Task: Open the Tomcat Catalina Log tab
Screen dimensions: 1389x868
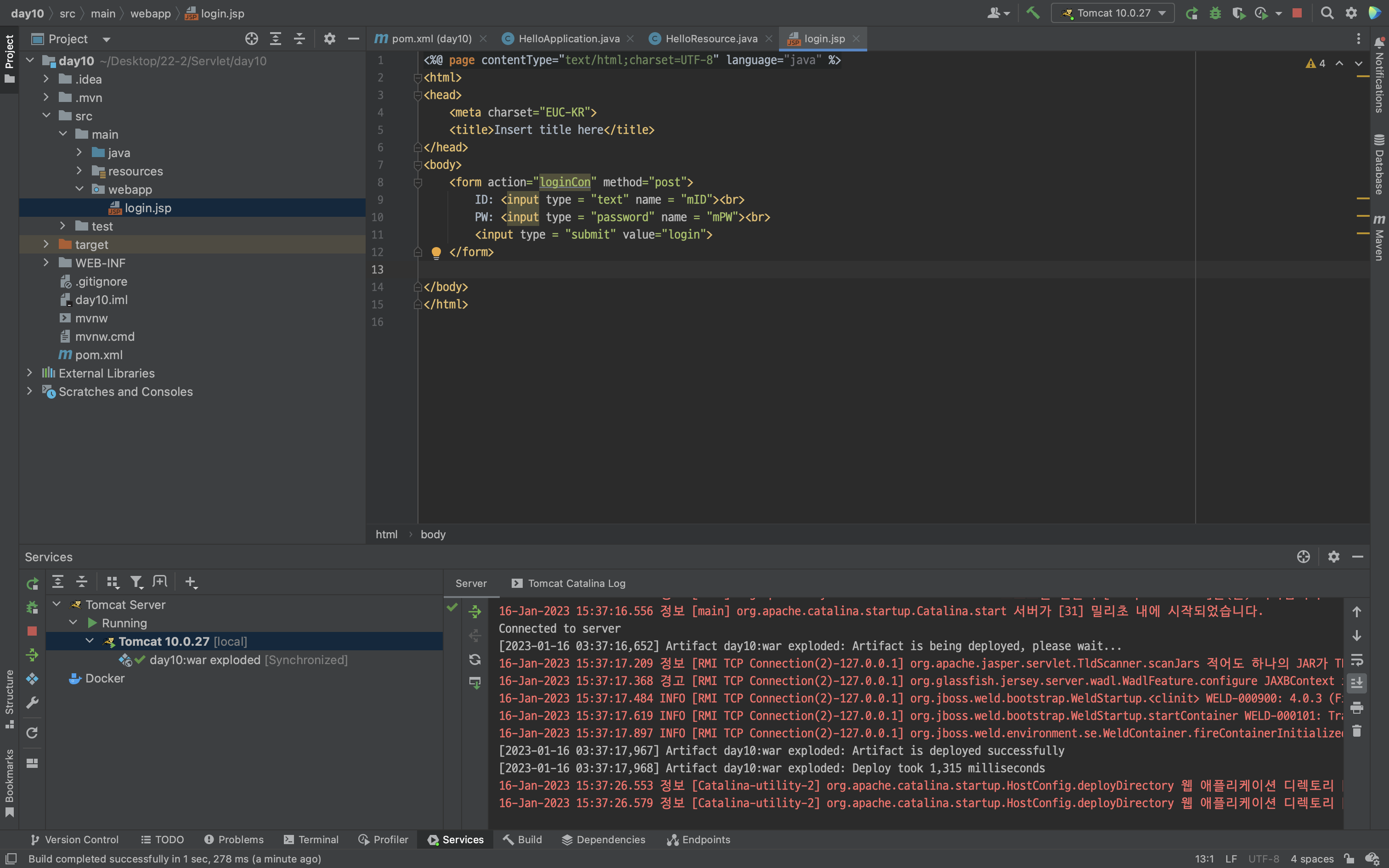Action: pos(576,583)
